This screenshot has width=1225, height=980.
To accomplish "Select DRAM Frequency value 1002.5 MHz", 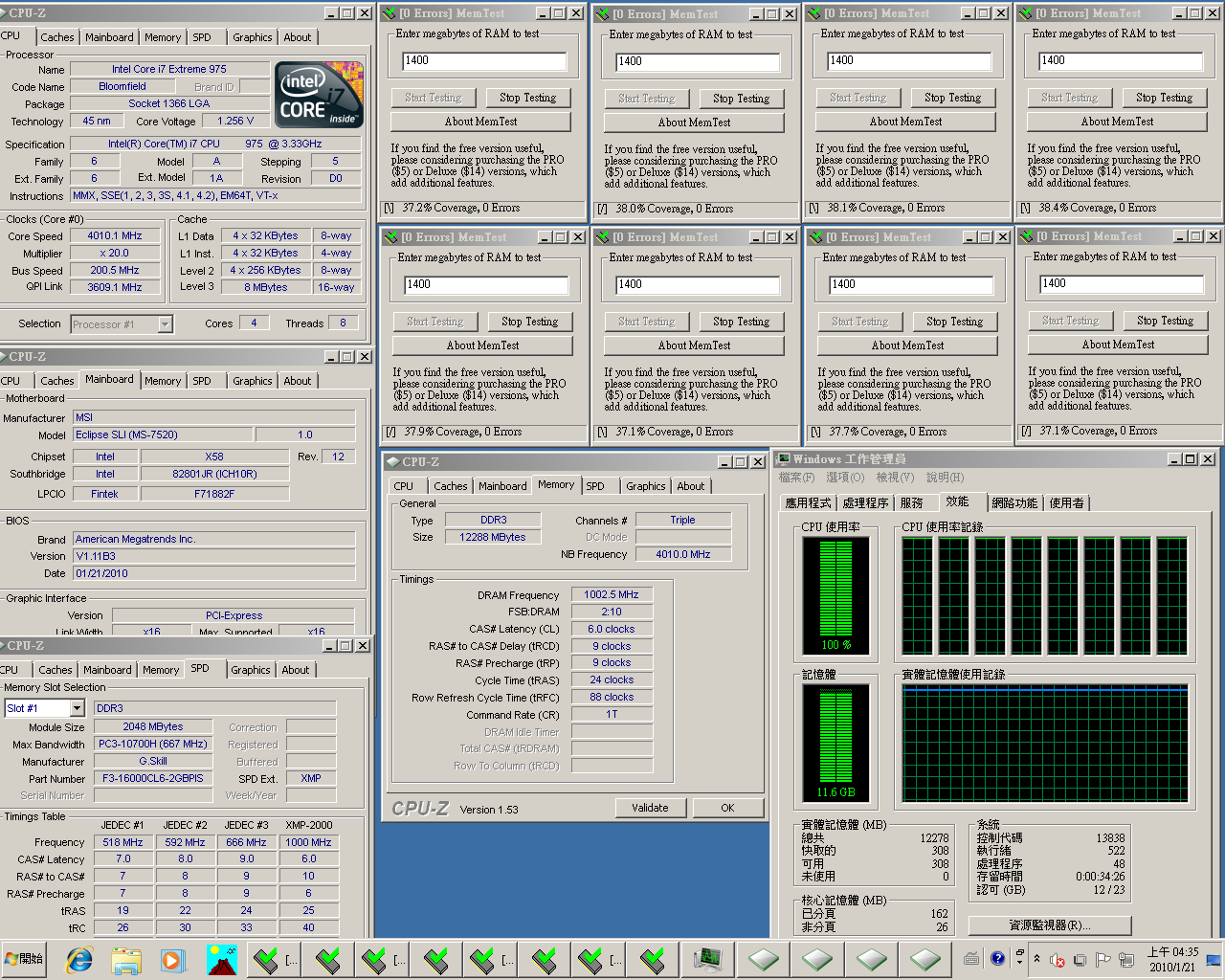I will coord(612,594).
